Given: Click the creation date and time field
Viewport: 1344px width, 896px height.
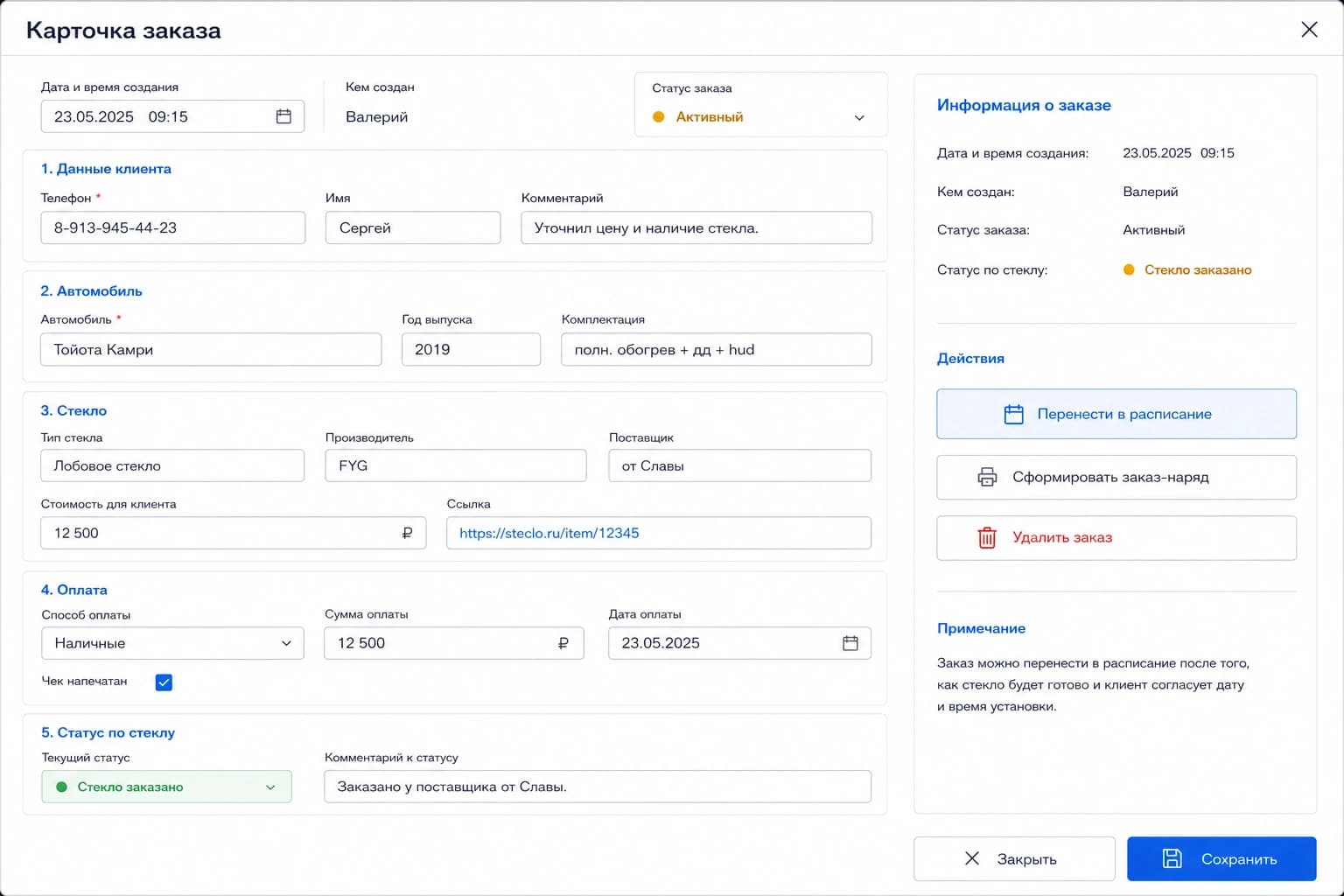Looking at the screenshot, I should pyautogui.click(x=172, y=116).
